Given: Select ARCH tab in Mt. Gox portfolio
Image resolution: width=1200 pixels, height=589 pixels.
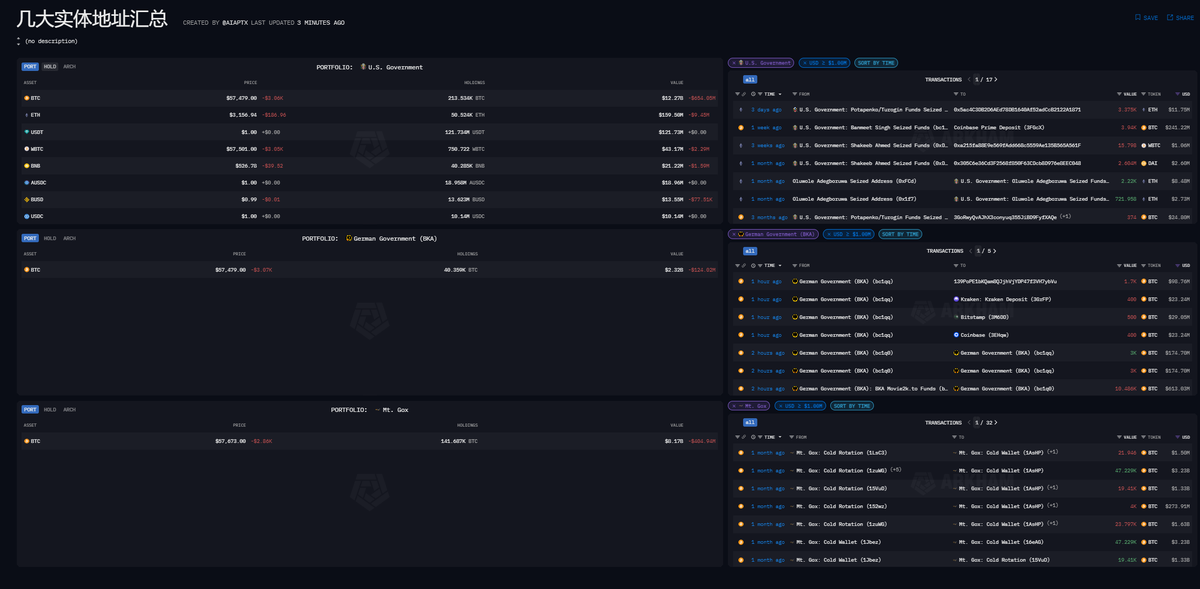Looking at the screenshot, I should pyautogui.click(x=69, y=409).
